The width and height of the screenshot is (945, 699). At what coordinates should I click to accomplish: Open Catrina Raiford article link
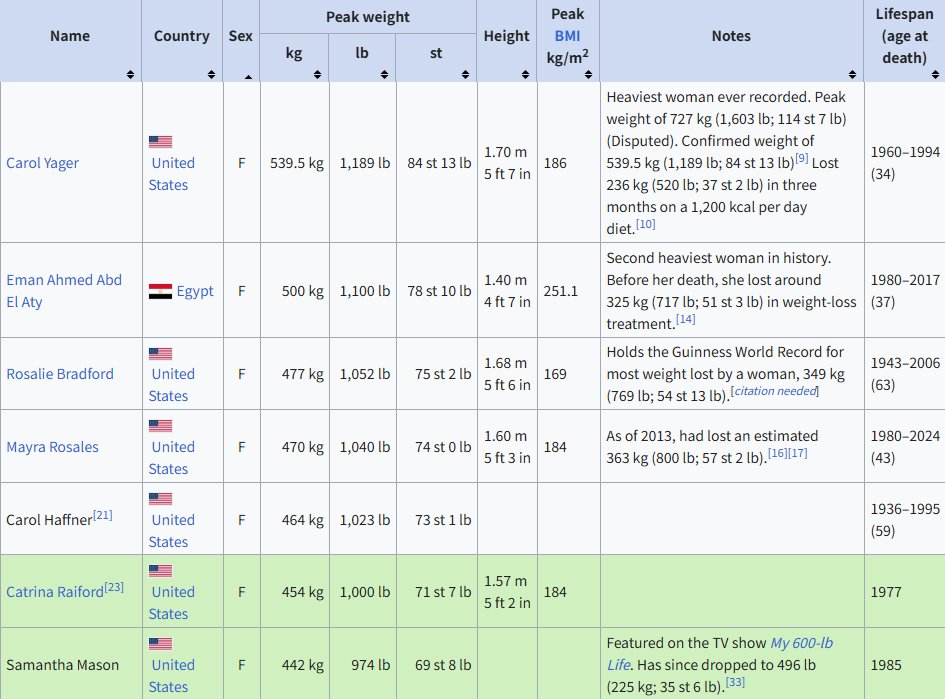tap(55, 592)
